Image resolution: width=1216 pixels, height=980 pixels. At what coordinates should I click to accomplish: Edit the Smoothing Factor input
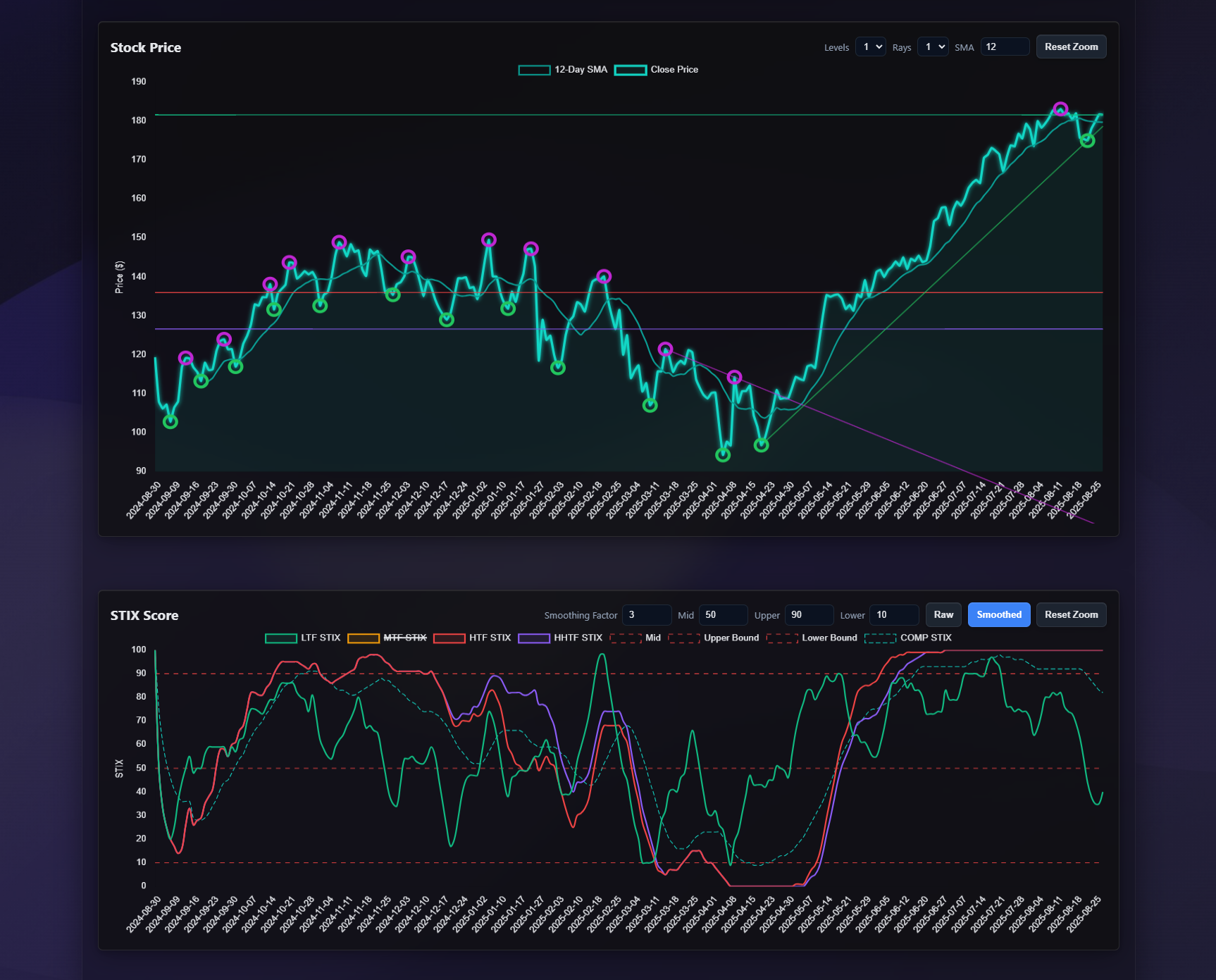coord(647,615)
